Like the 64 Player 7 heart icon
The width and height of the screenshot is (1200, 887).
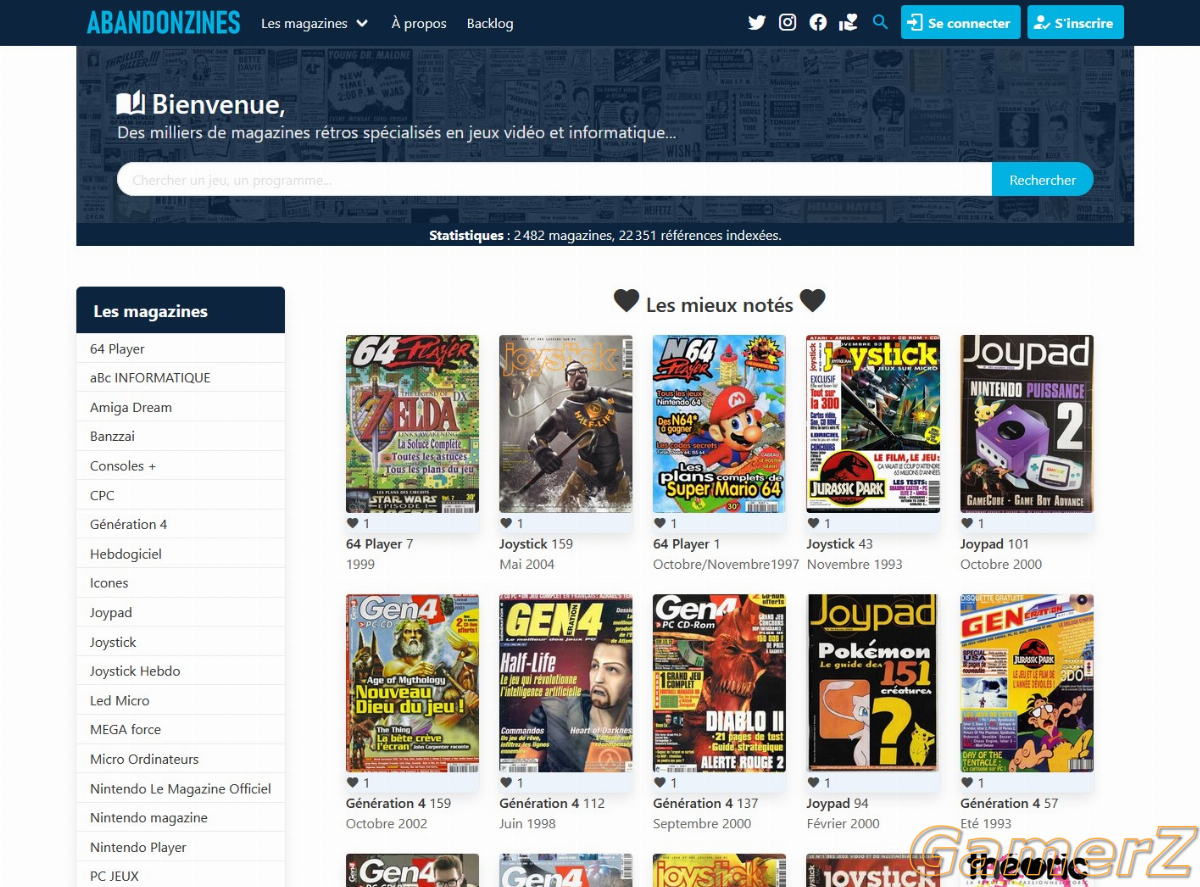(352, 523)
